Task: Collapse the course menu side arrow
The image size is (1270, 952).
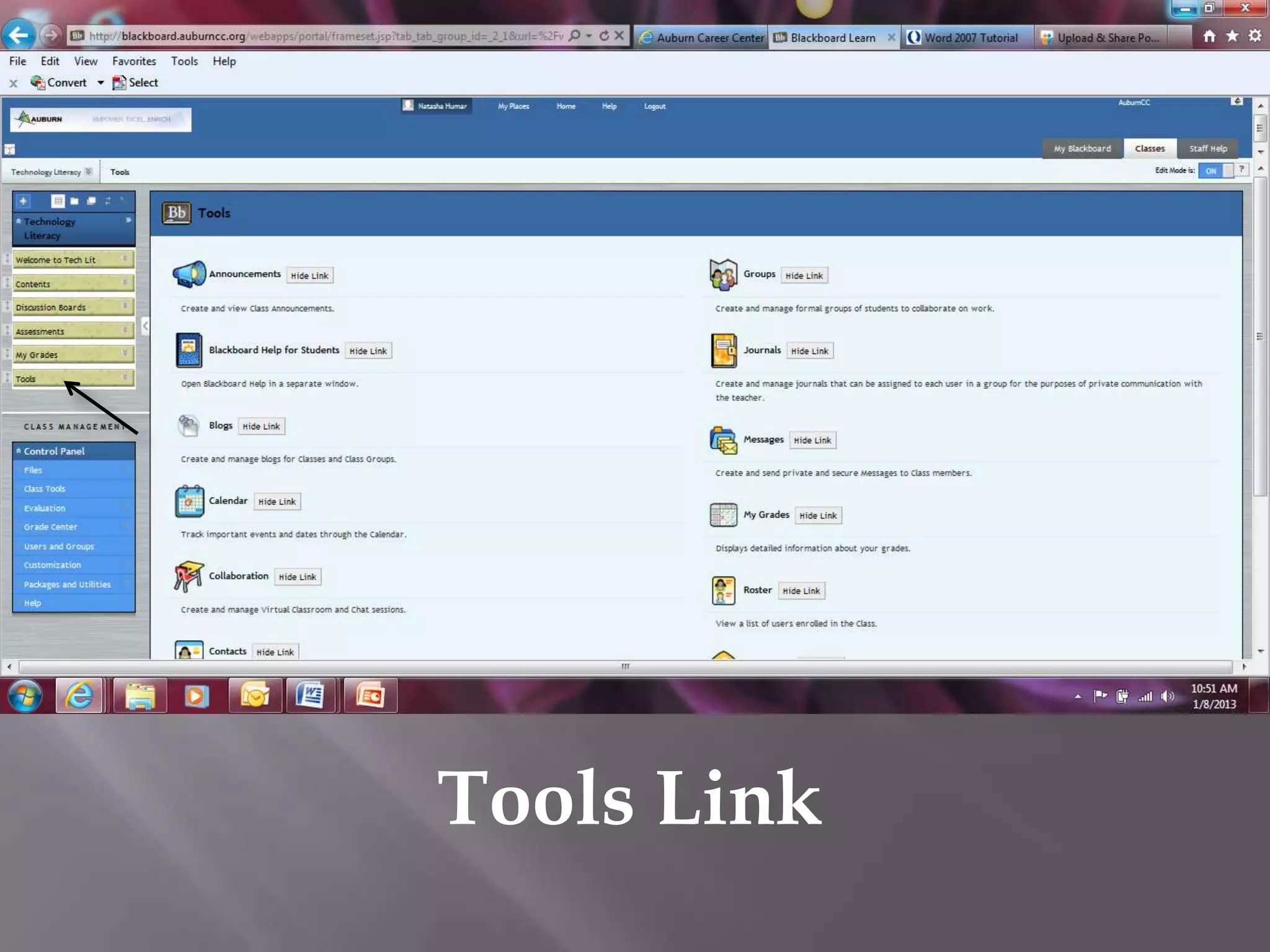Action: point(145,325)
